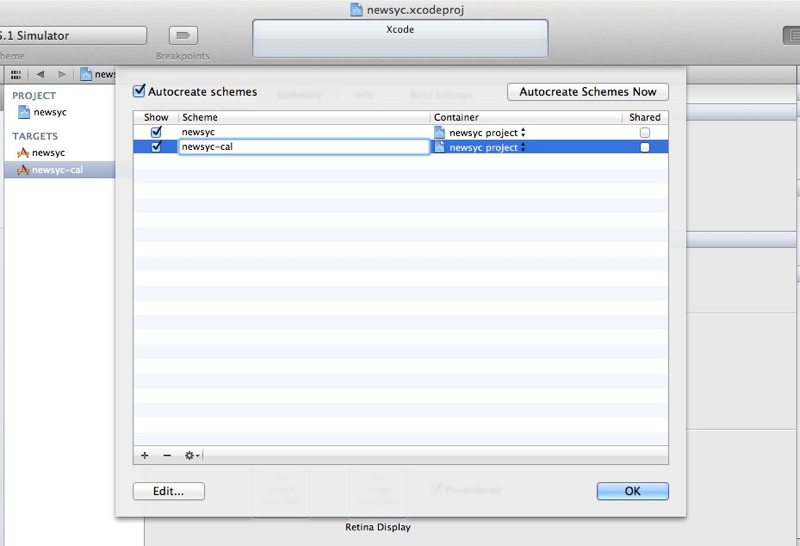Viewport: 800px width, 546px height.
Task: Select the newsyc target in the sidebar
Action: (47, 153)
